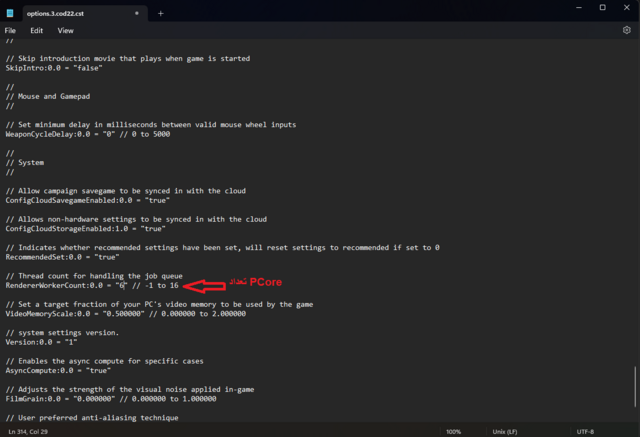Click "Thread count for handling the job queue" comment
Image resolution: width=640 pixels, height=437 pixels.
pyautogui.click(x=94, y=276)
